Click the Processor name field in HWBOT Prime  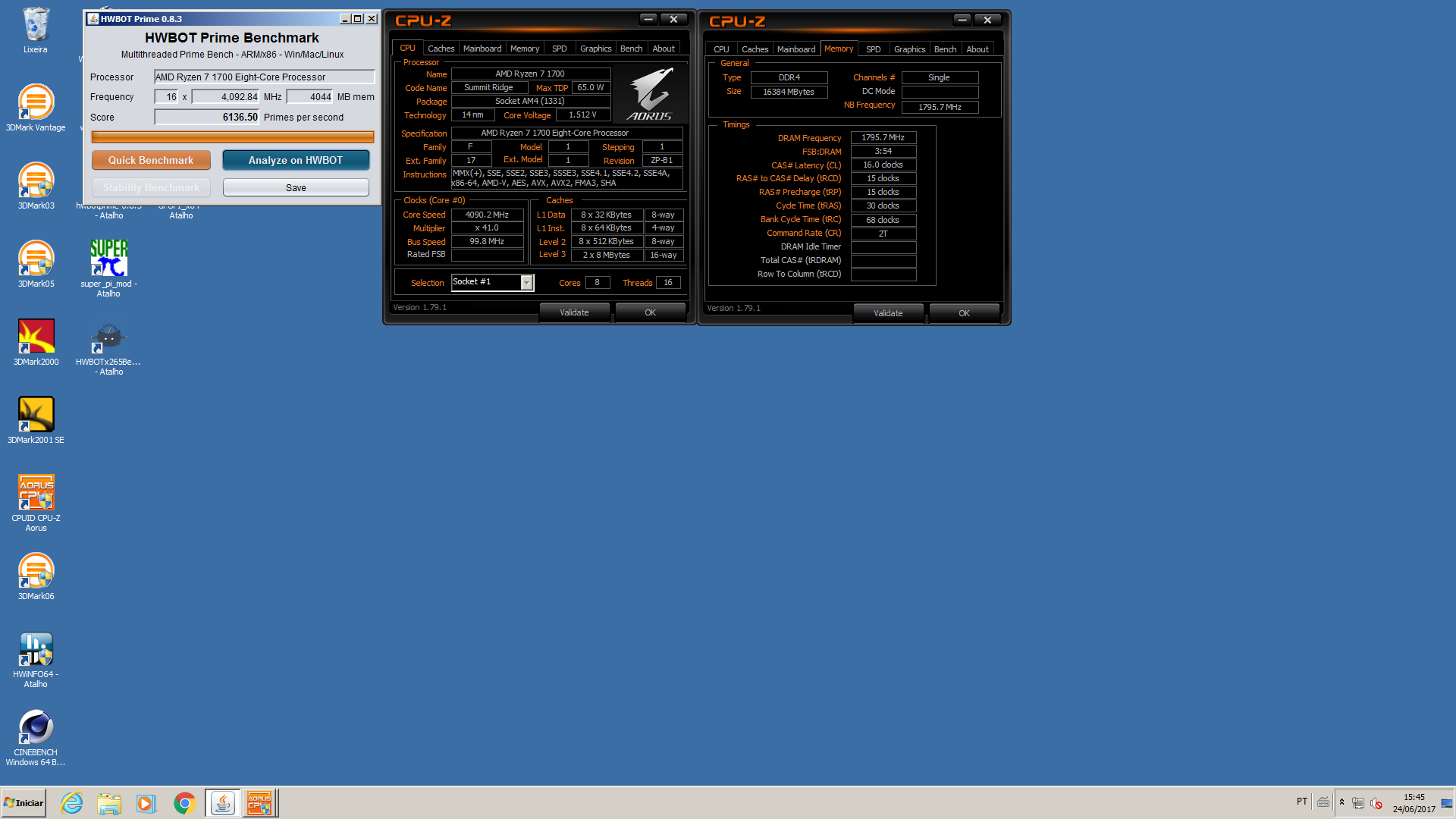265,77
